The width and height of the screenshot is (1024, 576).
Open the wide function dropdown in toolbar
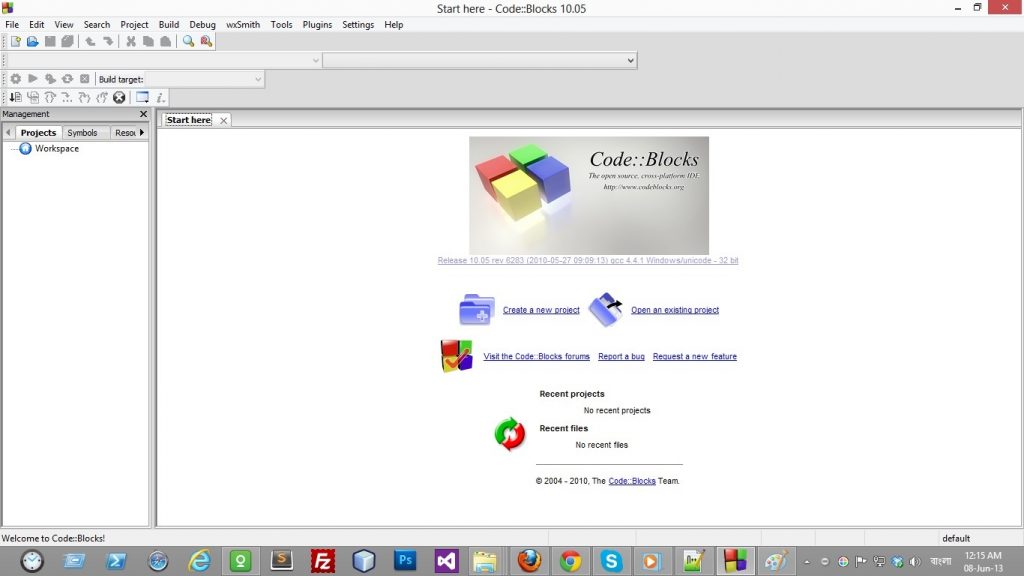click(630, 61)
